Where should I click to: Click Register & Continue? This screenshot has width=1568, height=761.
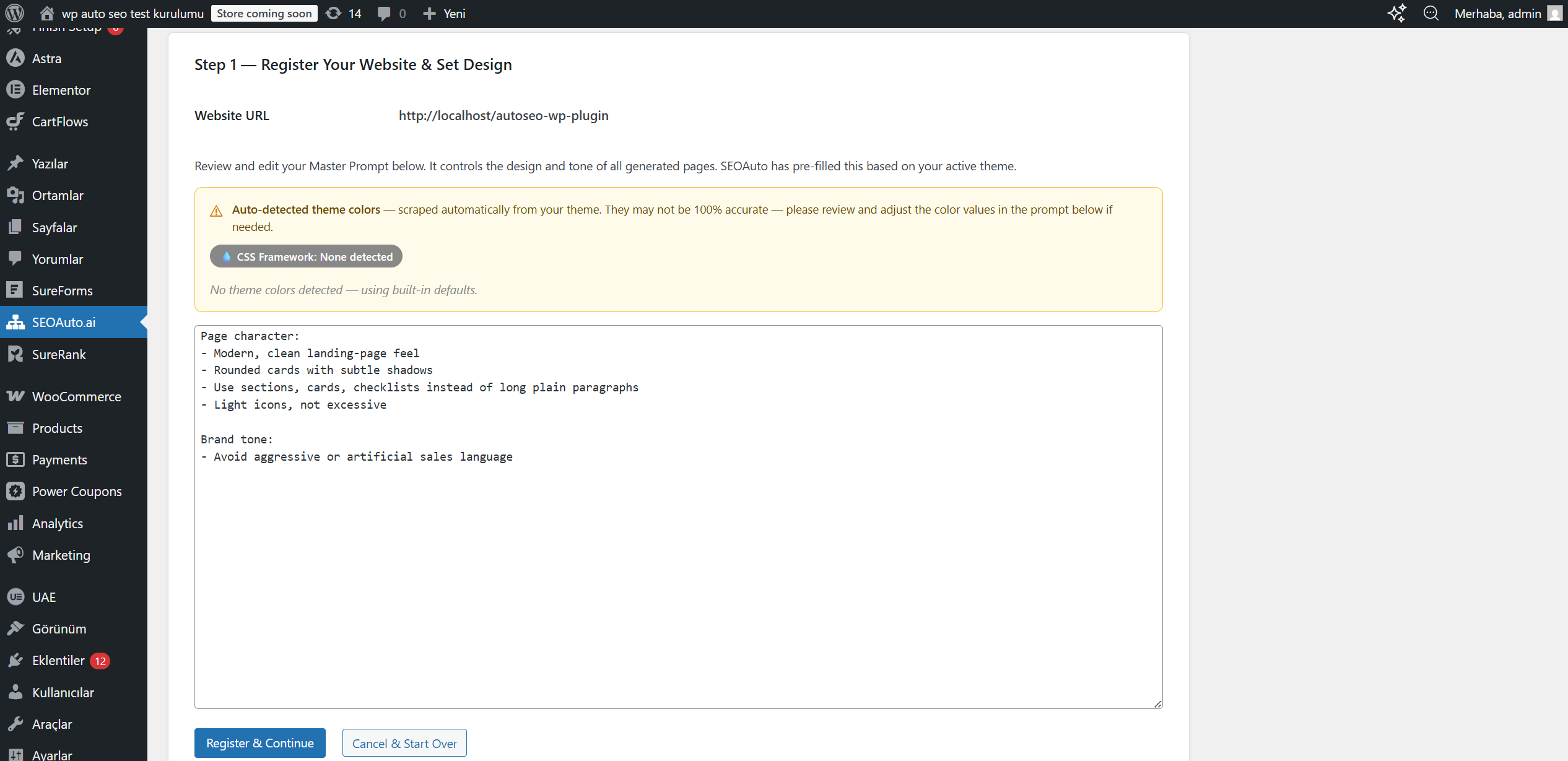pos(259,742)
